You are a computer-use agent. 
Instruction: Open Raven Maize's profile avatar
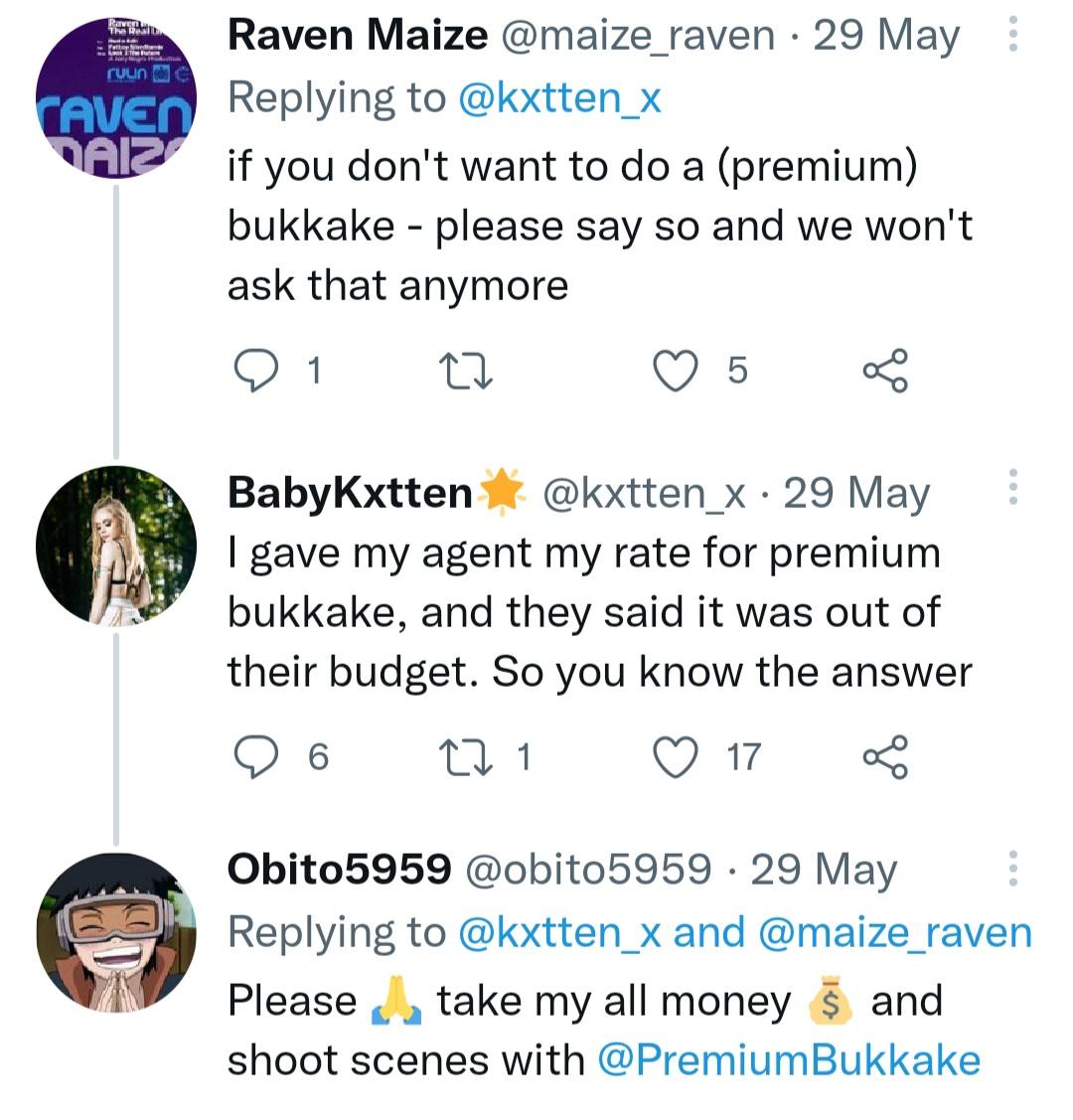[x=115, y=99]
